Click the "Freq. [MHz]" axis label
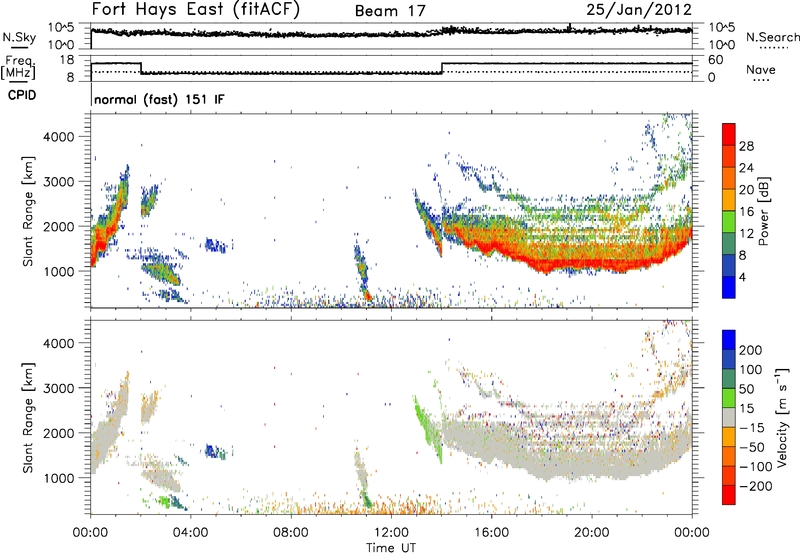 (x=19, y=67)
